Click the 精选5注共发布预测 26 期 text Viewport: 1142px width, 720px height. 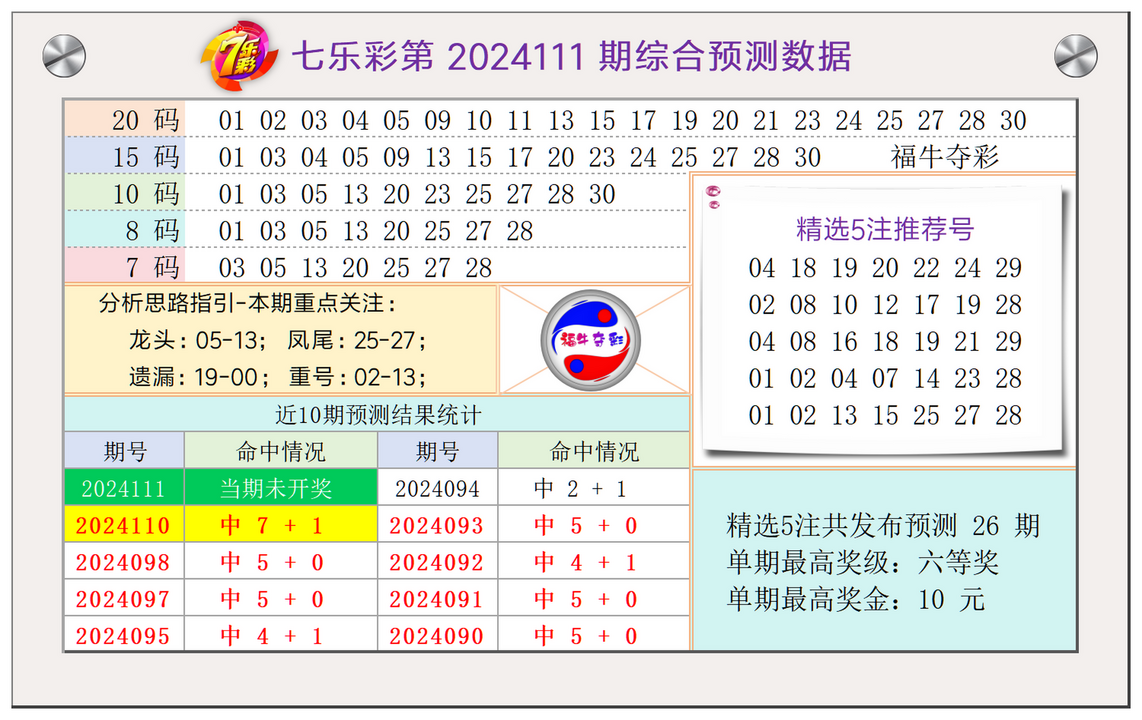[x=883, y=526]
